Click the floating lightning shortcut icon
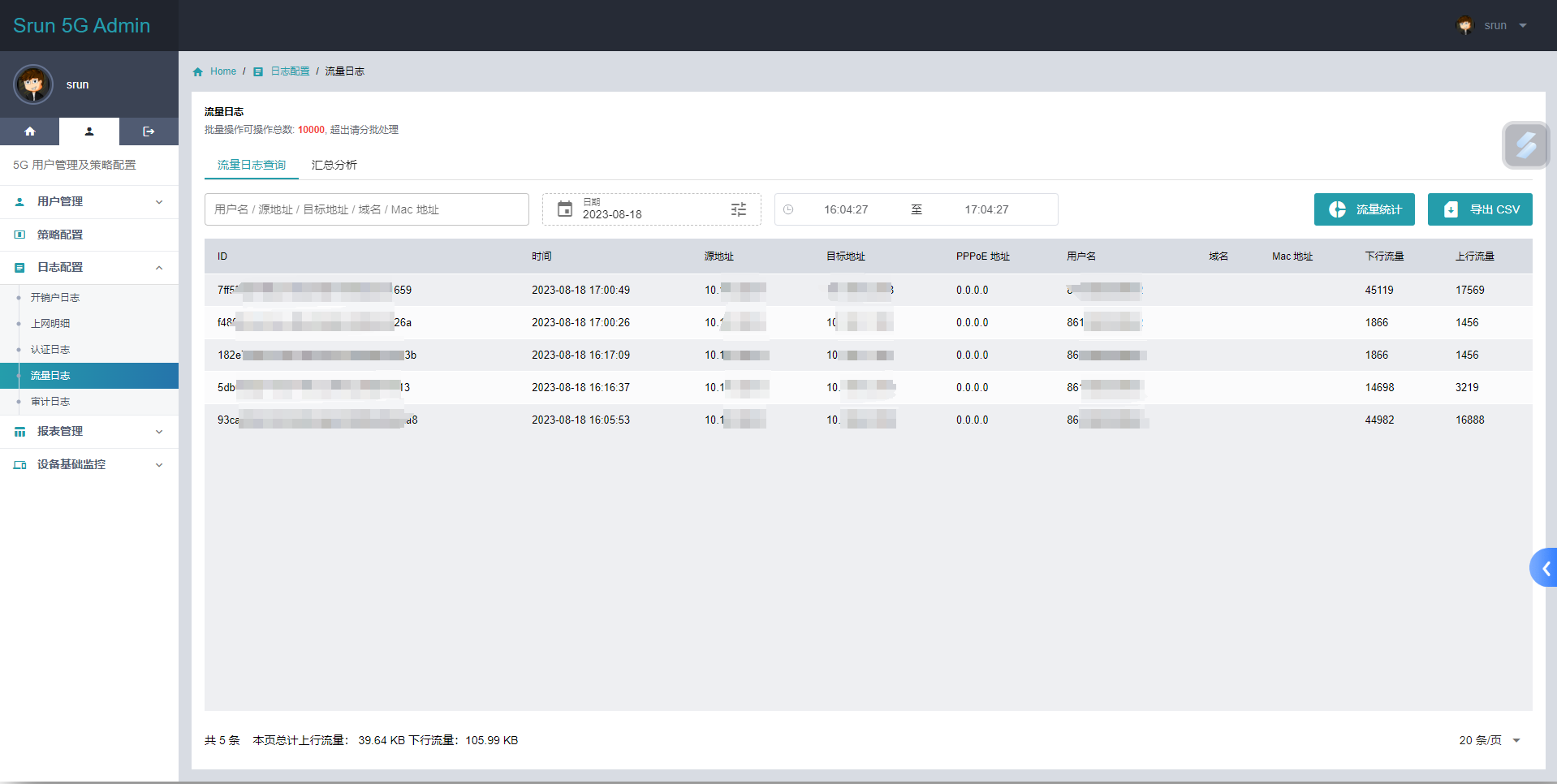 [1525, 145]
